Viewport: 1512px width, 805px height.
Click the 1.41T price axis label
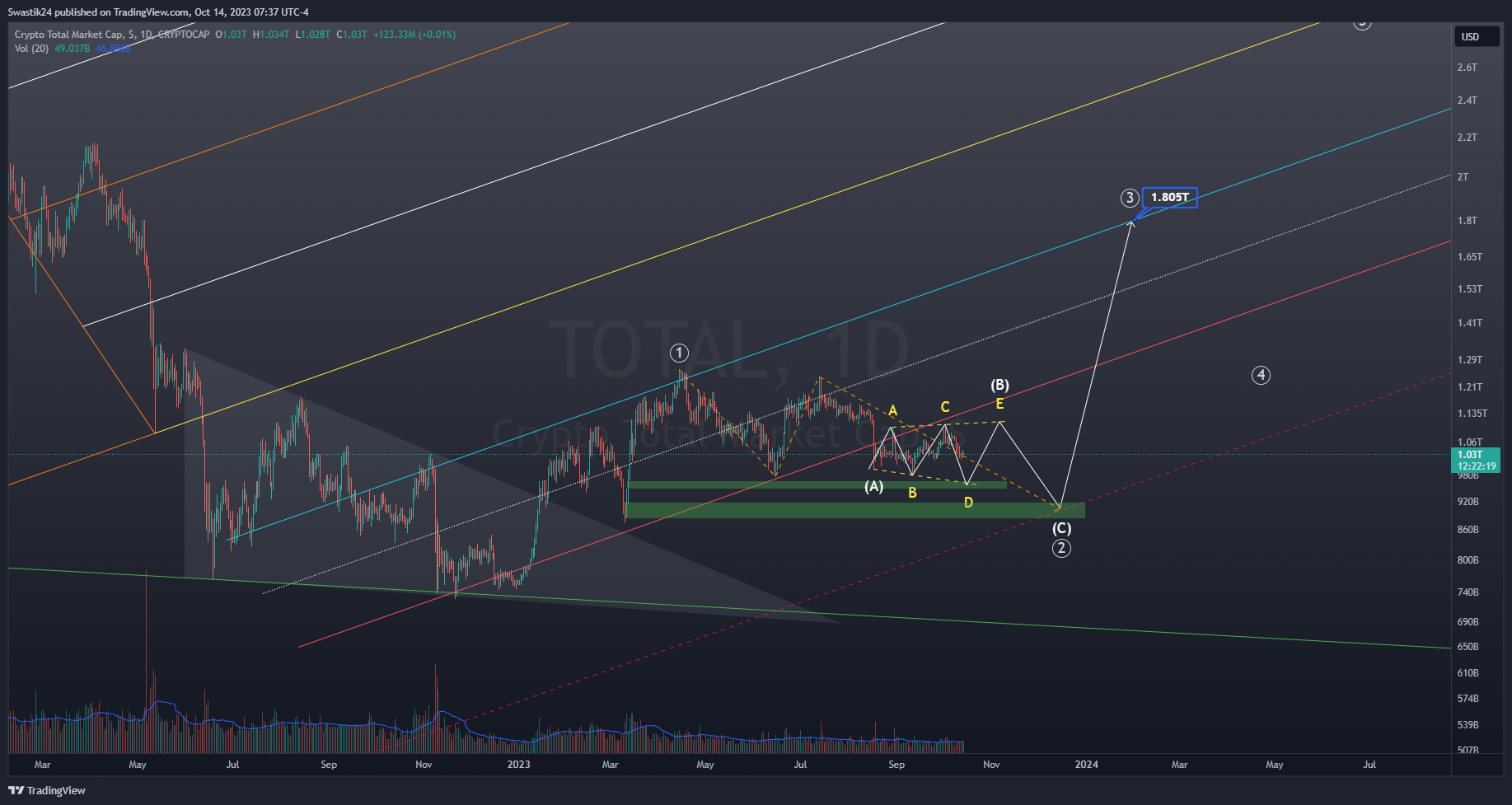tap(1469, 323)
